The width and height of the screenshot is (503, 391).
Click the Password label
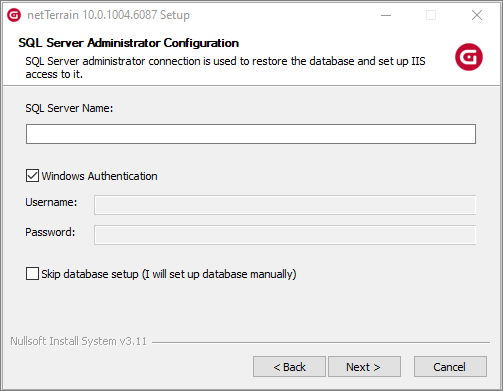coord(50,232)
